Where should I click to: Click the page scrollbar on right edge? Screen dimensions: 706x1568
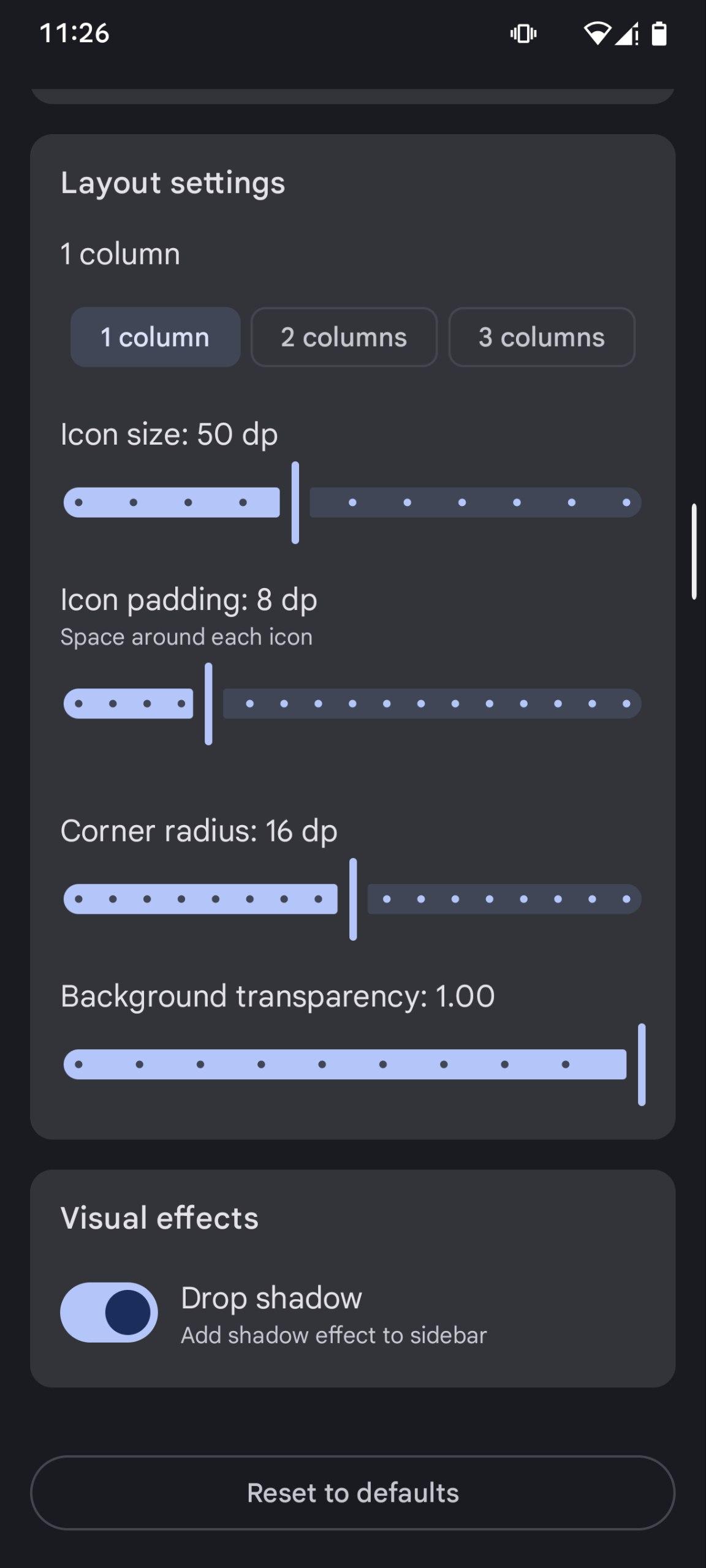click(x=694, y=551)
